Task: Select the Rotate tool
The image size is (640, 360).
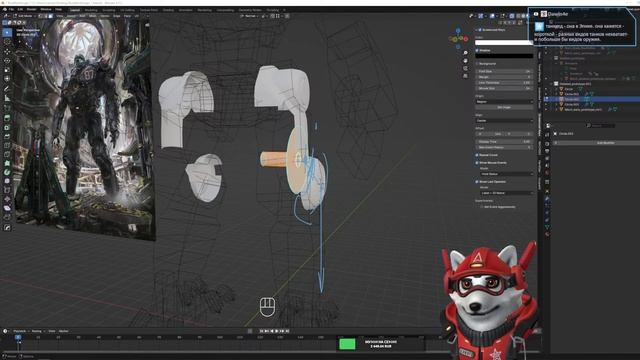Action: [7, 60]
